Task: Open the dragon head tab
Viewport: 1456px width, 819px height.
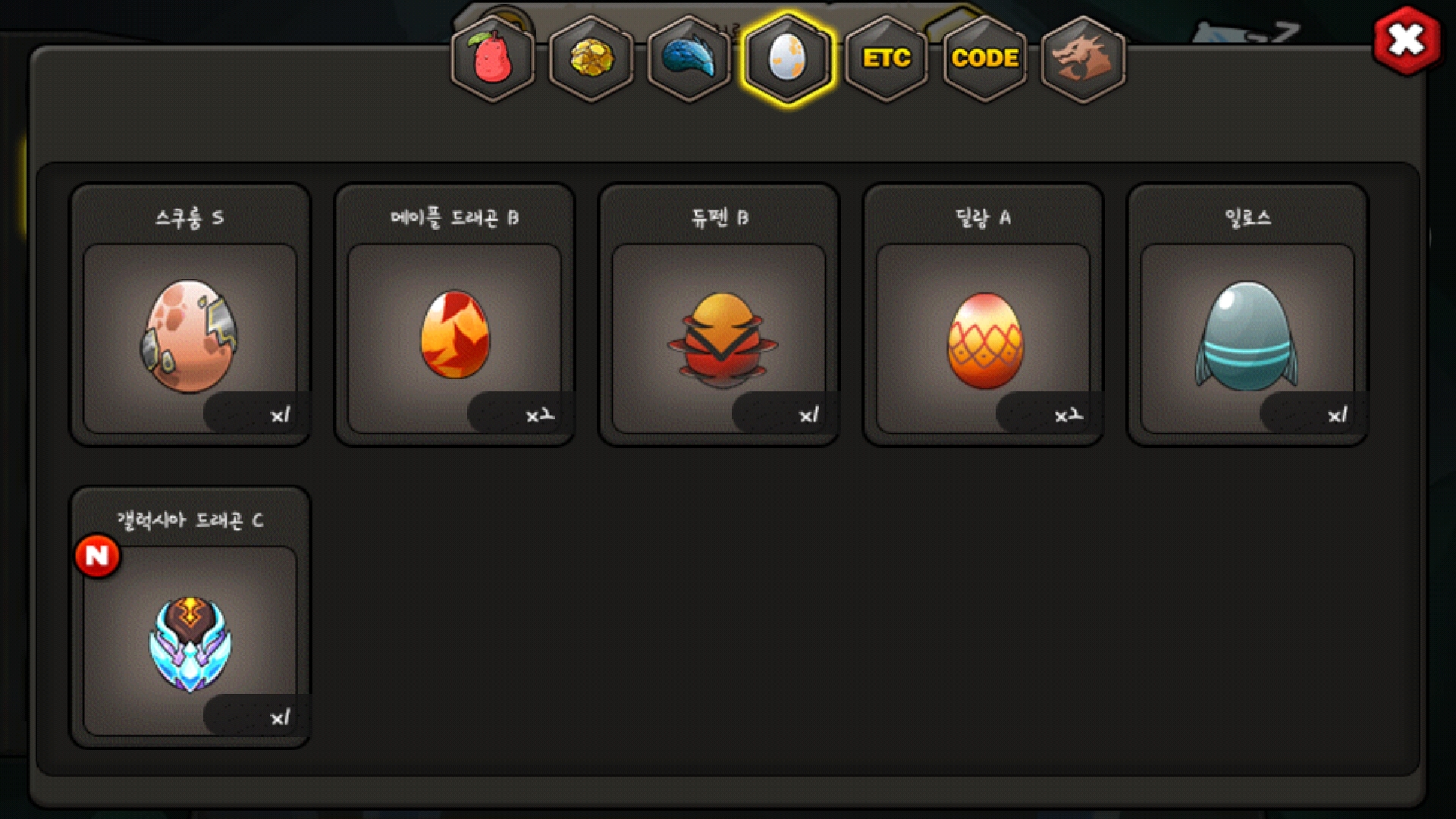Action: pos(1084,58)
